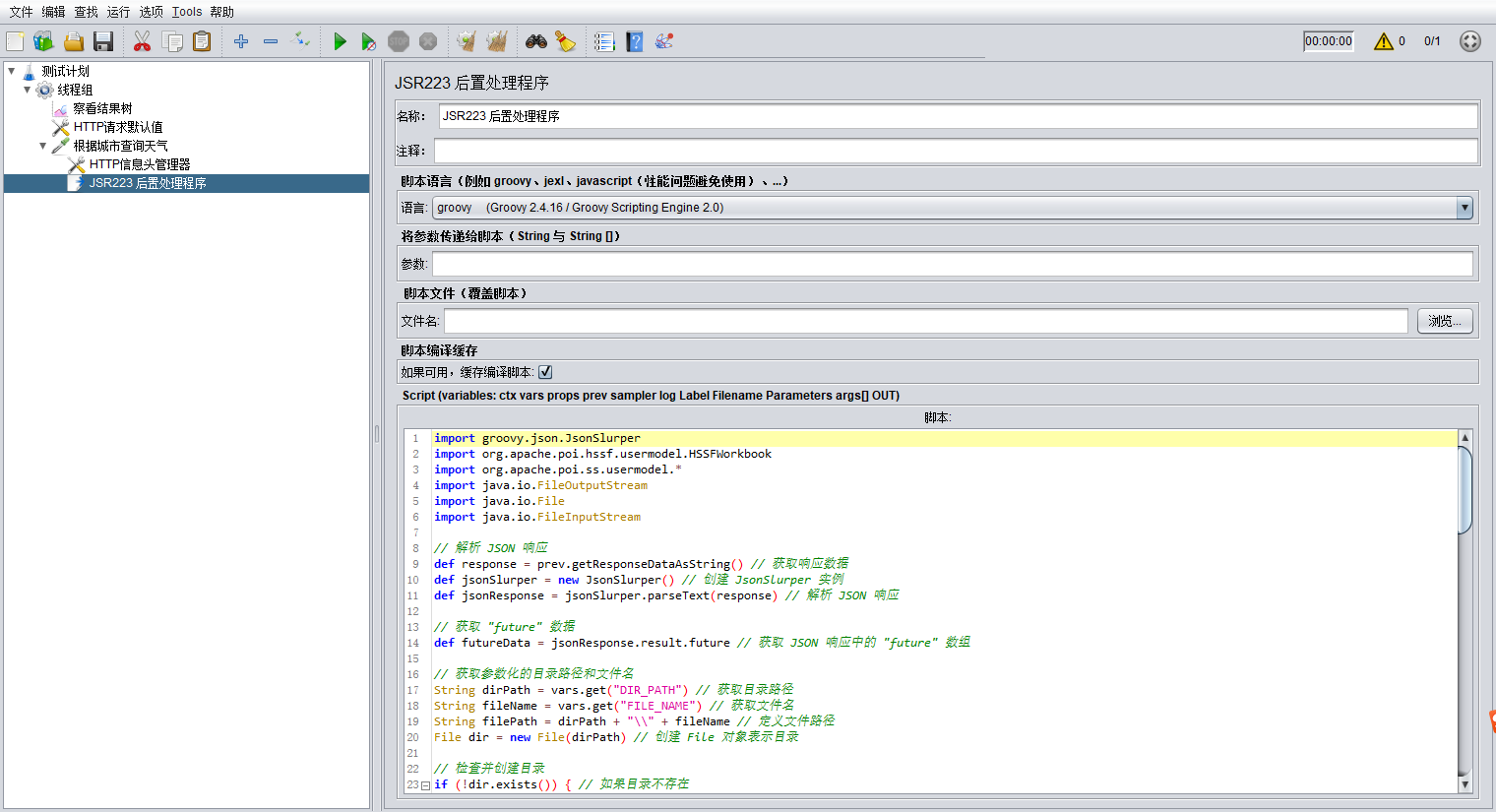
Task: Toggle the cache compiled script checkbox
Action: [x=545, y=372]
